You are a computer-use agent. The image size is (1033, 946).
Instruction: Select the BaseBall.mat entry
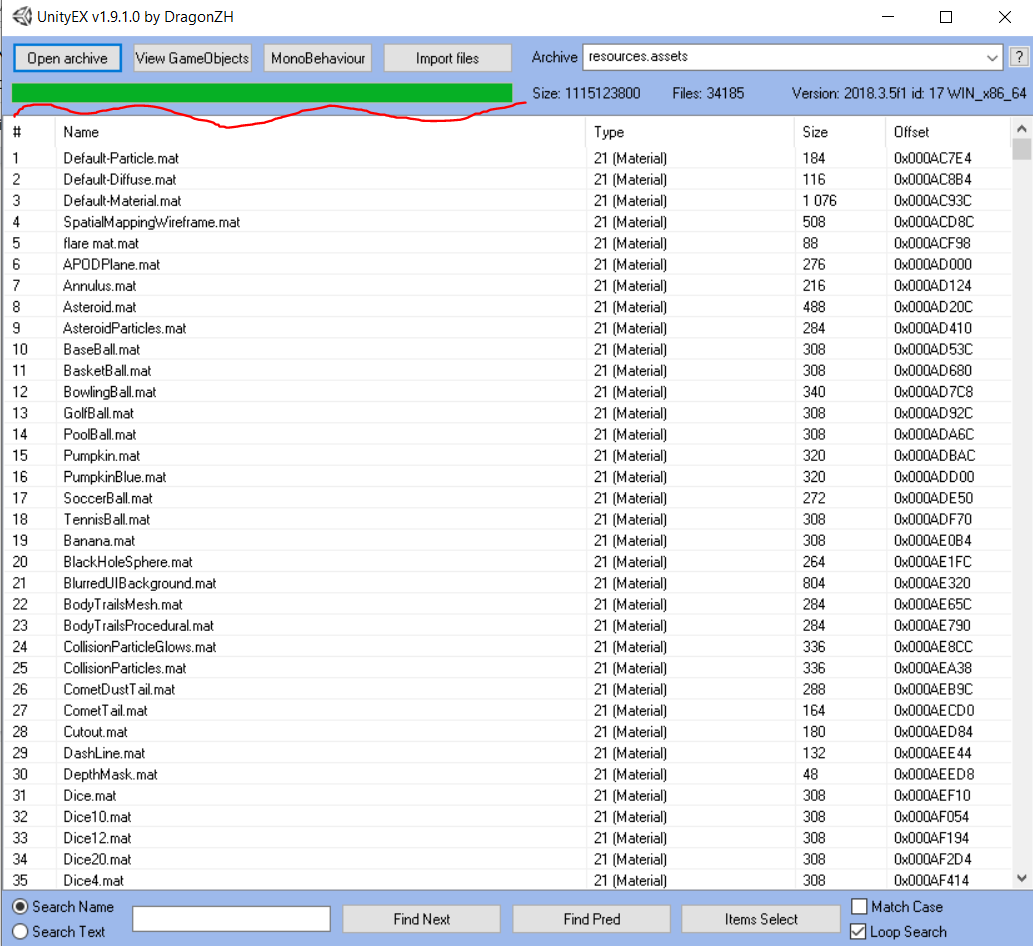click(x=508, y=349)
